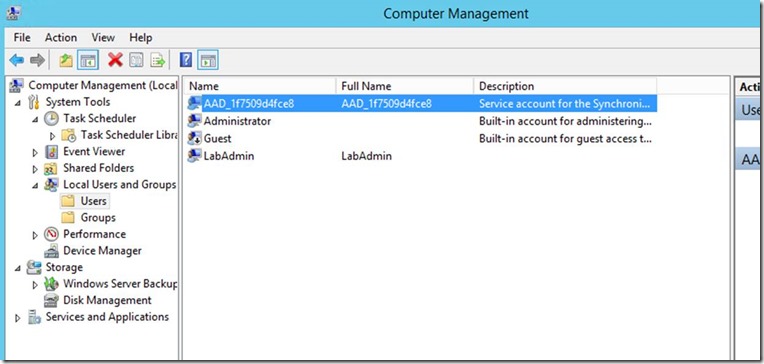Click the Computer Management title bar icon

pos(13,13)
